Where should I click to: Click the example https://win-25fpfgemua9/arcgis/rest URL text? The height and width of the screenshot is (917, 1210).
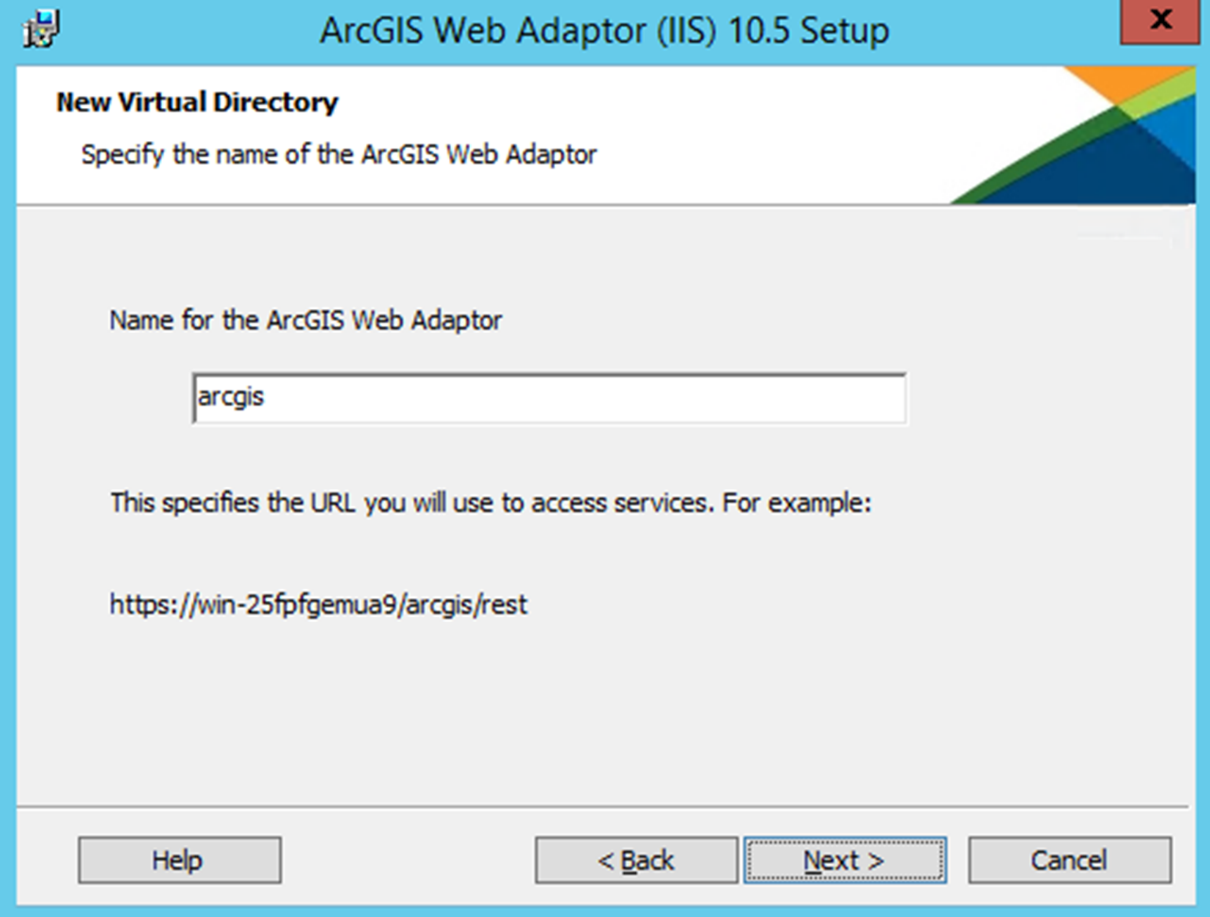pos(318,604)
